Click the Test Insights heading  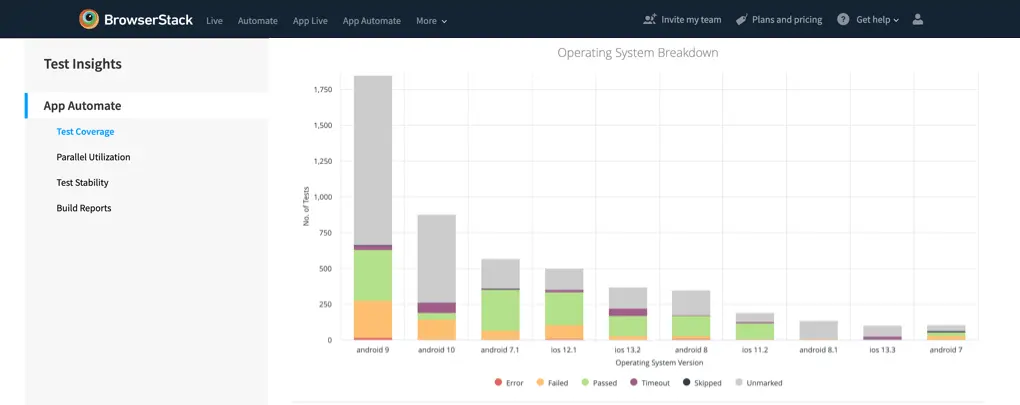(83, 64)
